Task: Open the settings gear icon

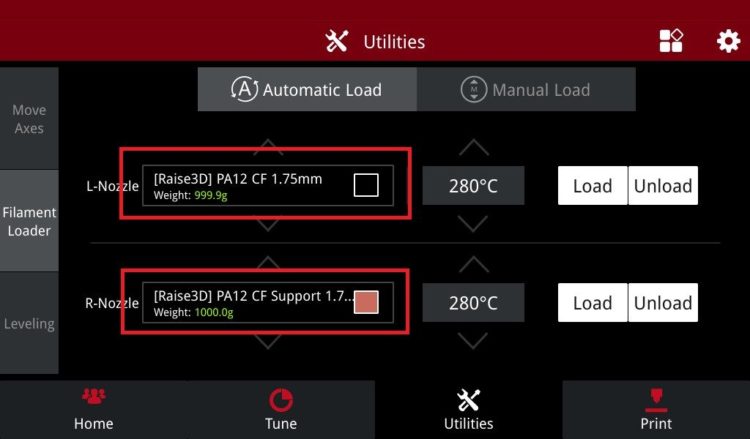Action: coord(728,41)
